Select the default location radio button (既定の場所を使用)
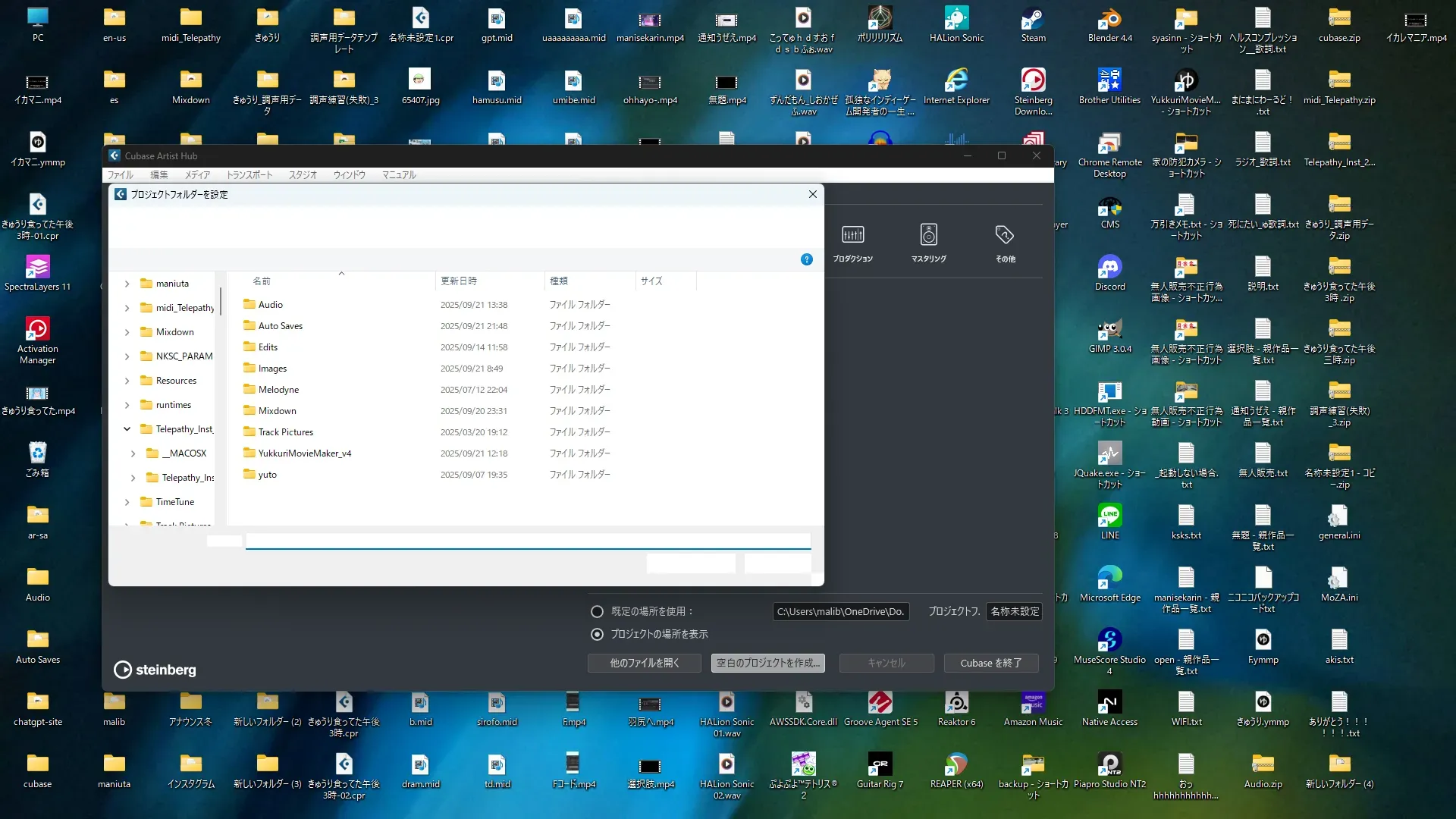 tap(598, 611)
